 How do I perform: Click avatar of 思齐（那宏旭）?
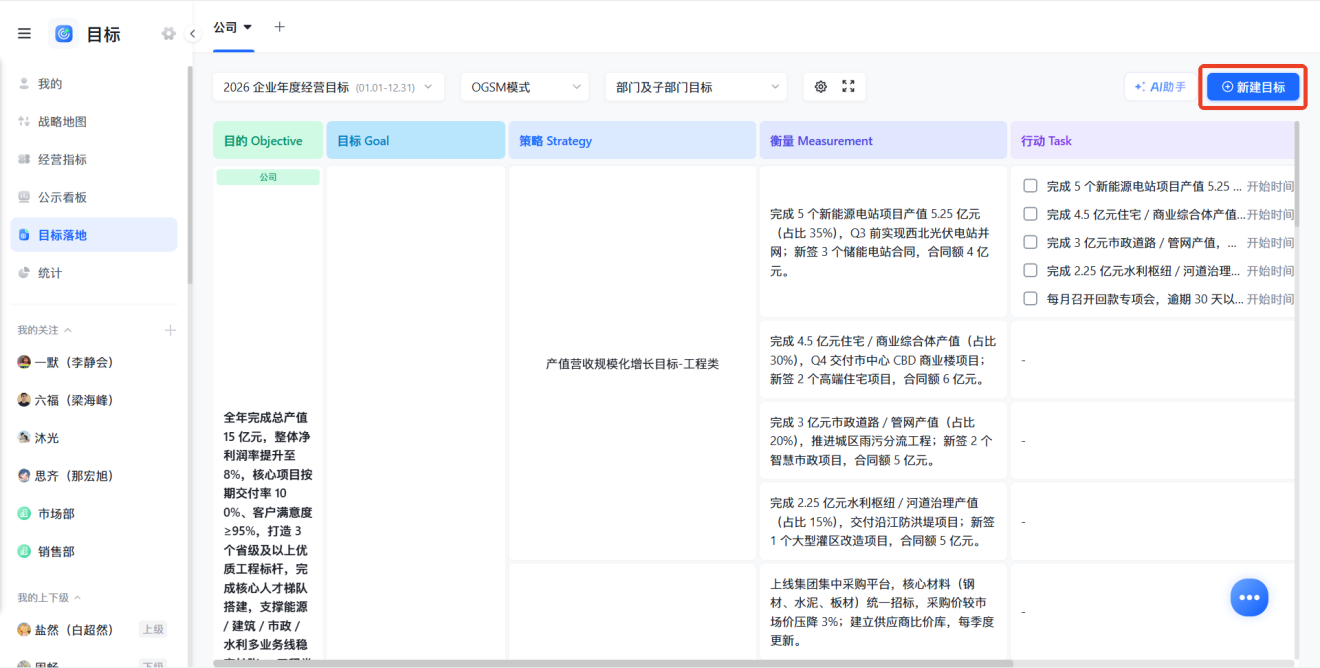click(24, 476)
